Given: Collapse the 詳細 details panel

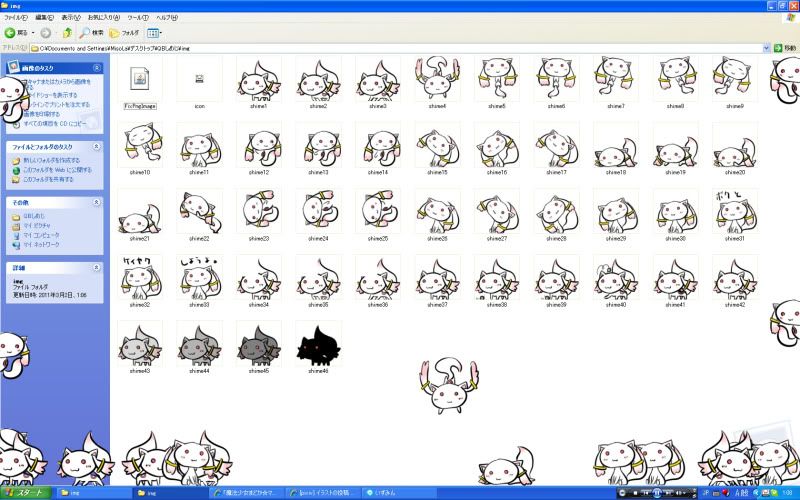Looking at the screenshot, I should [x=96, y=268].
